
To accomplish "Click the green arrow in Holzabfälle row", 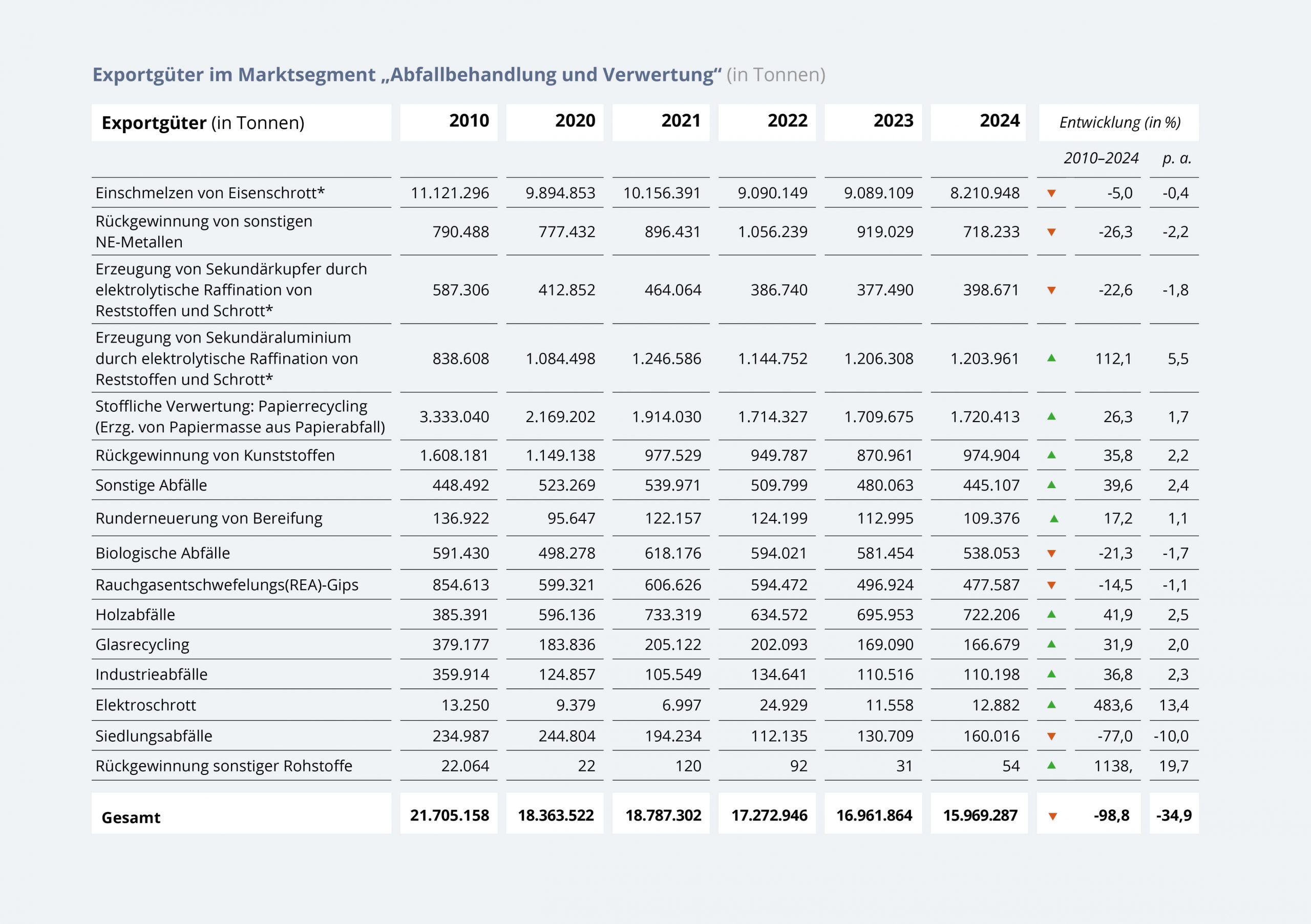I will pos(1051,615).
